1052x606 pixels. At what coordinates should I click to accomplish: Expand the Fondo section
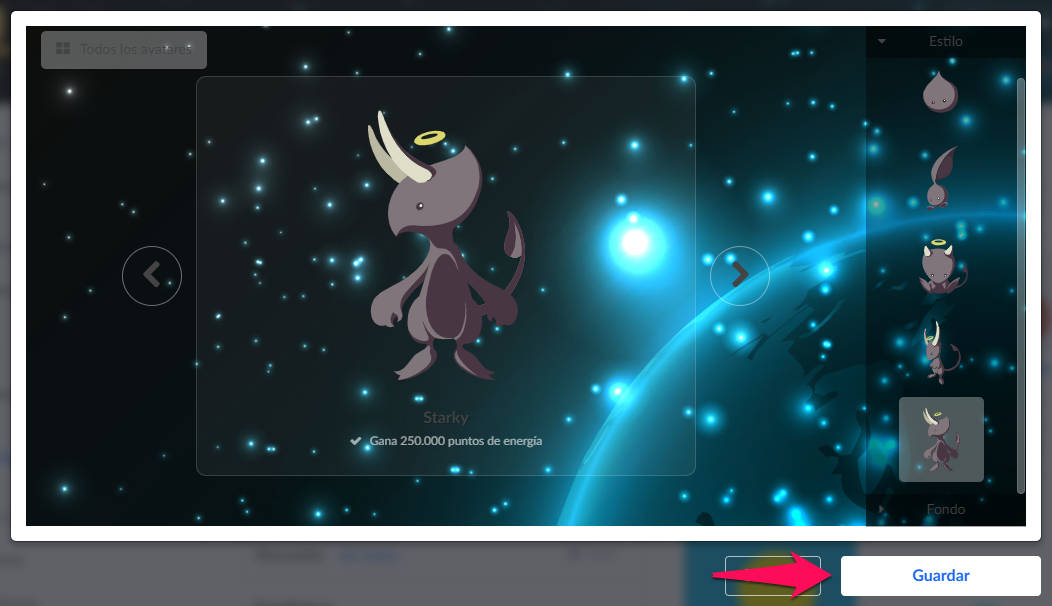pyautogui.click(x=945, y=509)
